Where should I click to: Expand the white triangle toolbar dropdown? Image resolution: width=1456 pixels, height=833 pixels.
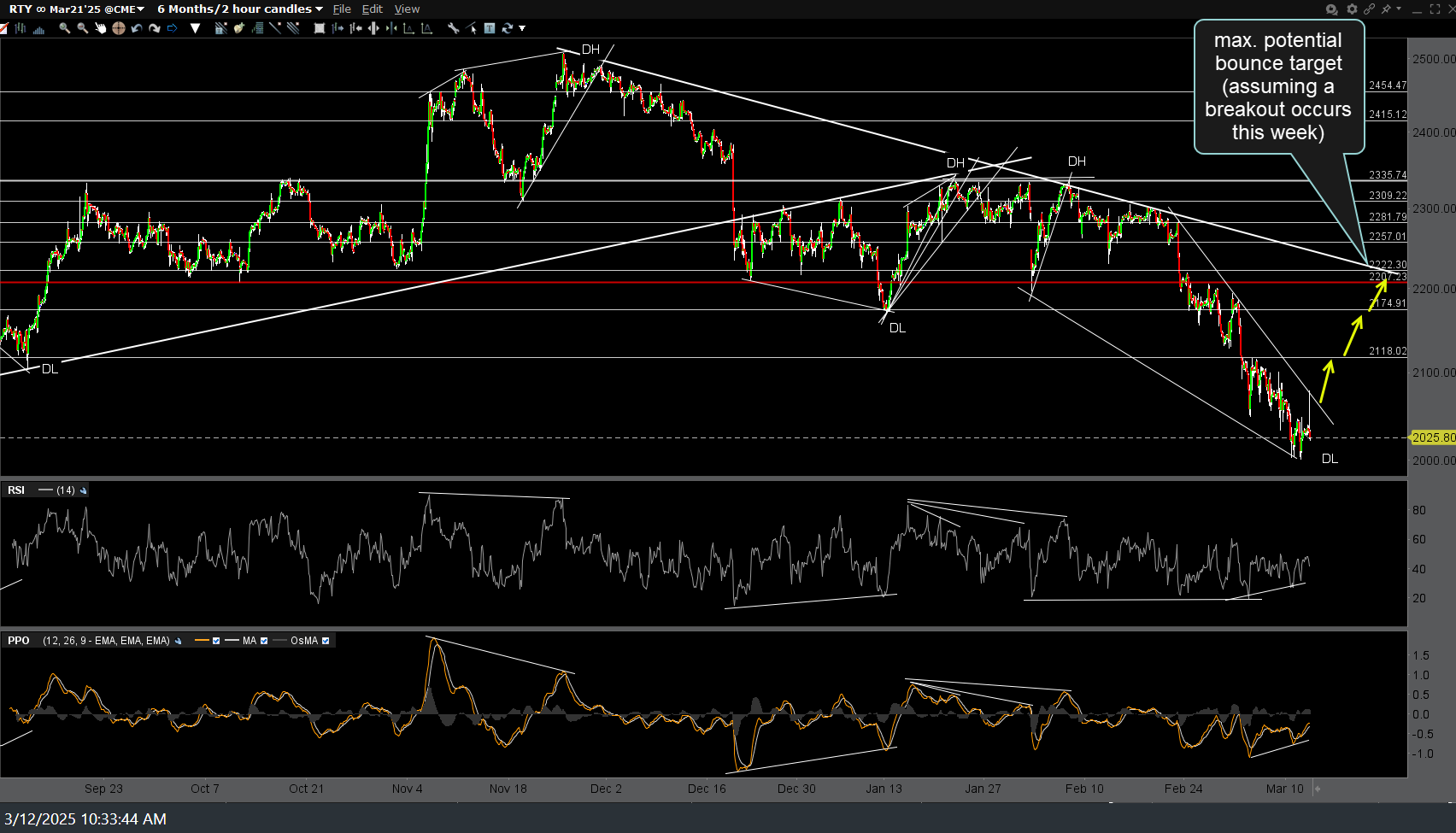196,28
